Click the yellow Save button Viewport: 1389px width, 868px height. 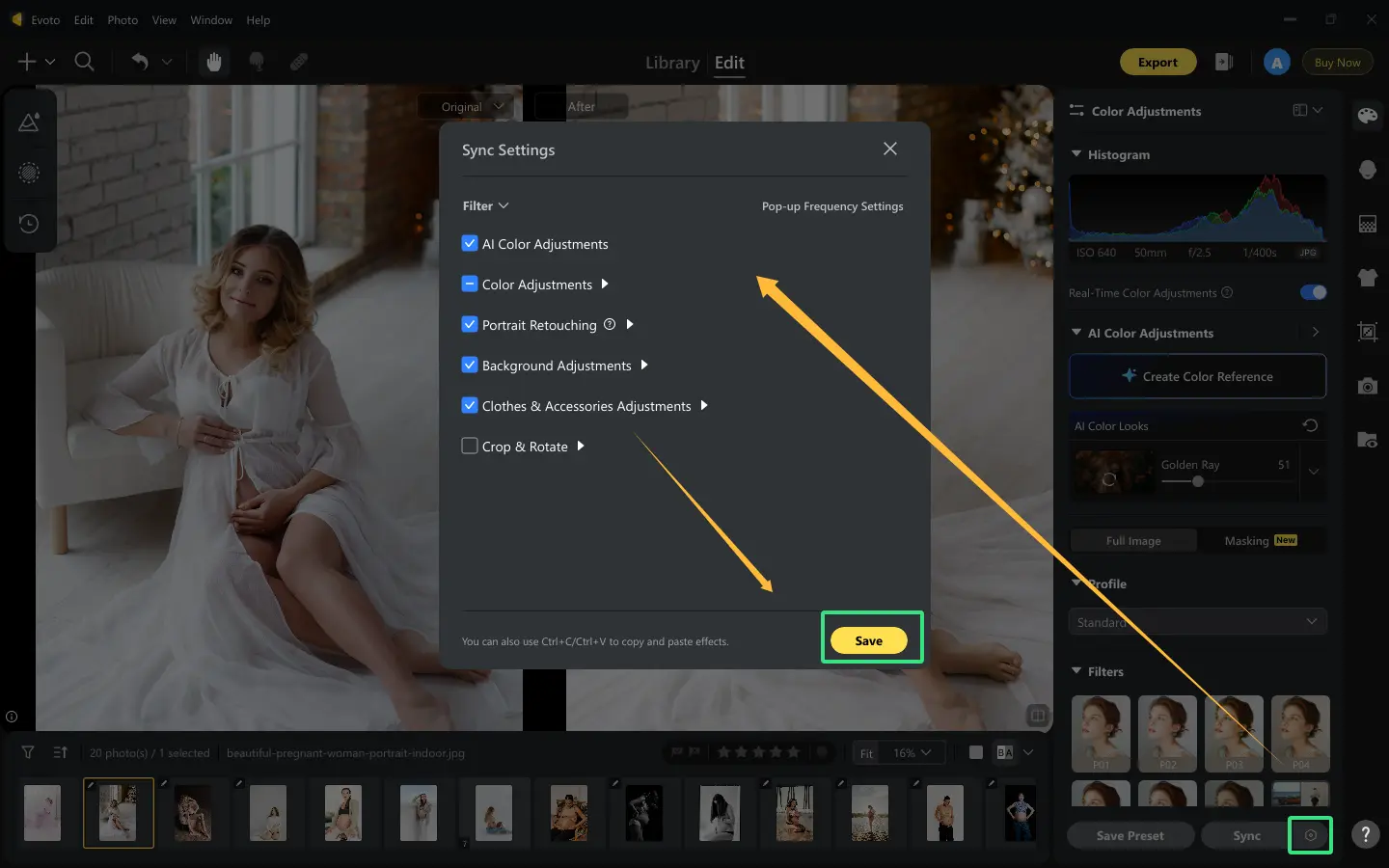tap(868, 640)
